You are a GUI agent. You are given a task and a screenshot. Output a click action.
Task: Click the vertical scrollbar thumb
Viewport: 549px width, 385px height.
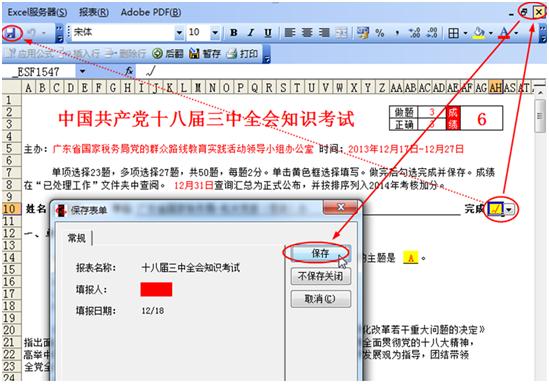[x=540, y=116]
